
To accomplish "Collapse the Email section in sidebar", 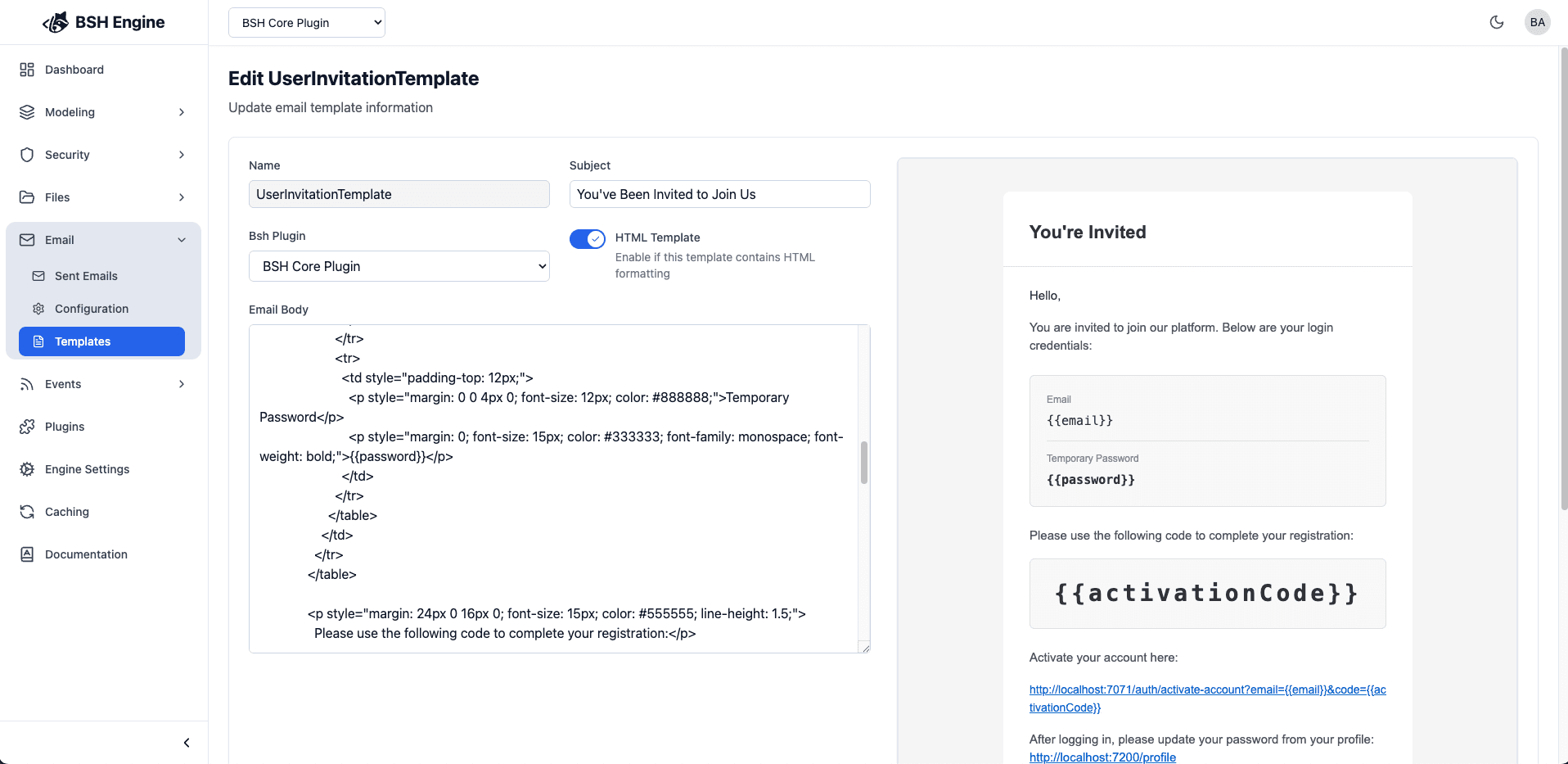I will click(x=181, y=239).
